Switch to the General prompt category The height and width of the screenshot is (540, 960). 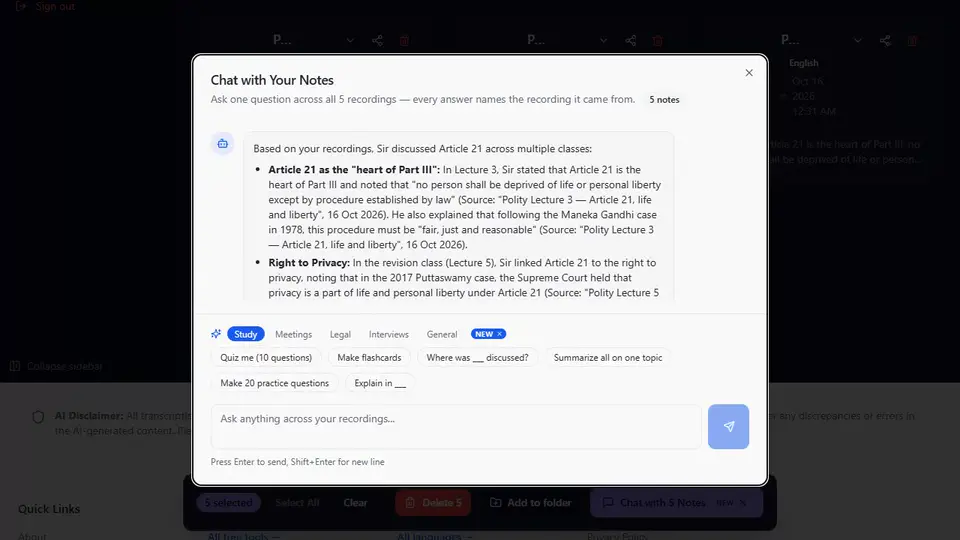(x=442, y=334)
